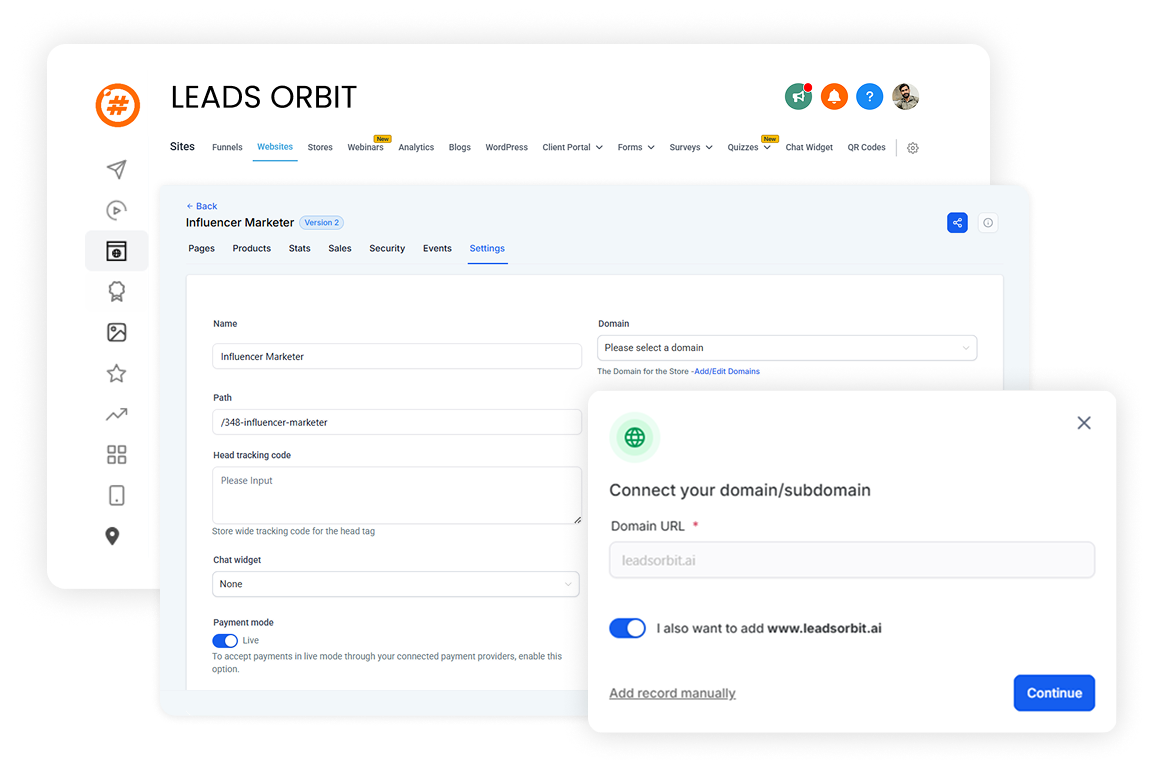Open the Chat Widget tab
Image resolution: width=1165 pixels, height=773 pixels.
click(x=809, y=147)
